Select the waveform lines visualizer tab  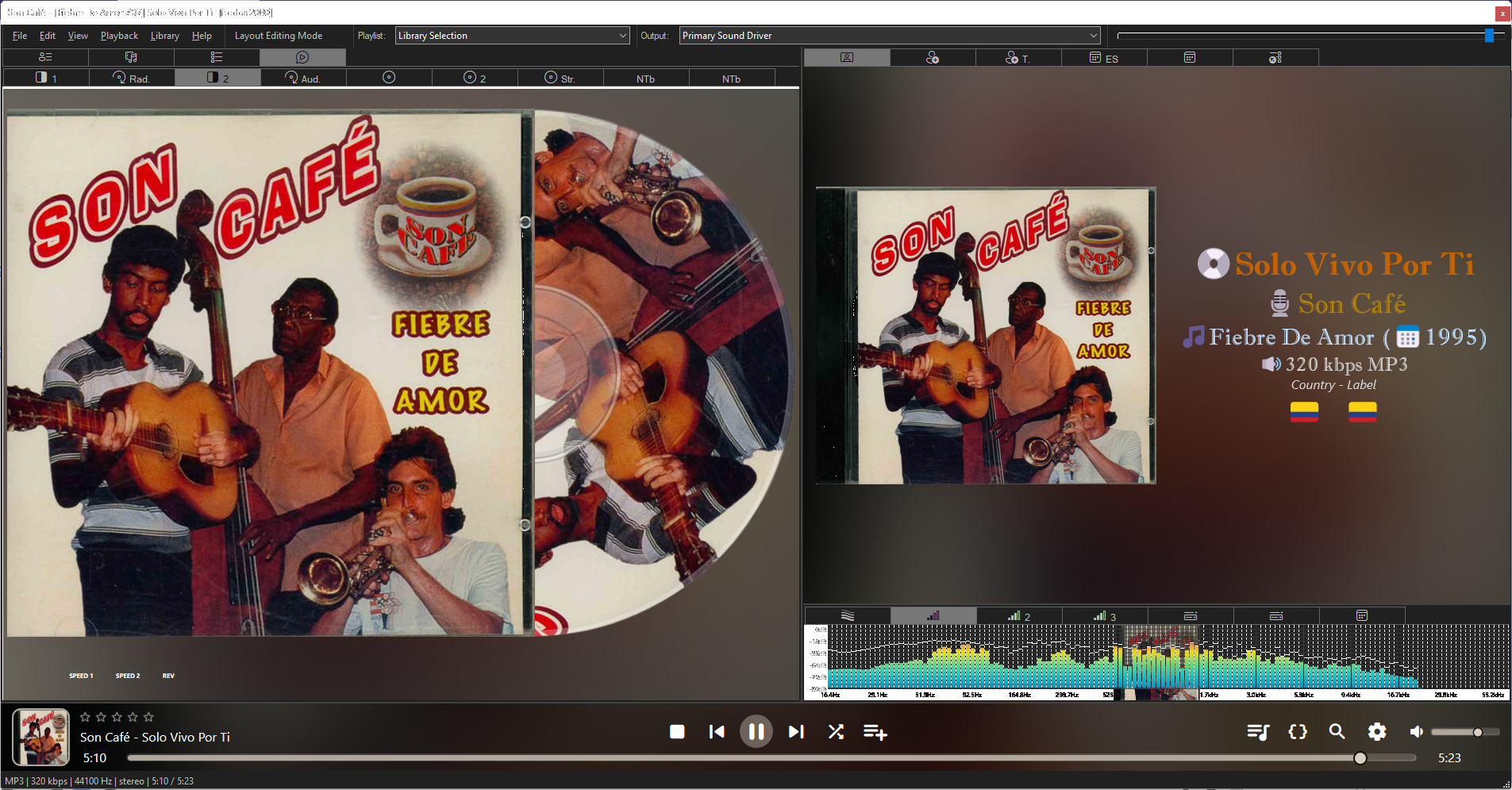coord(848,616)
